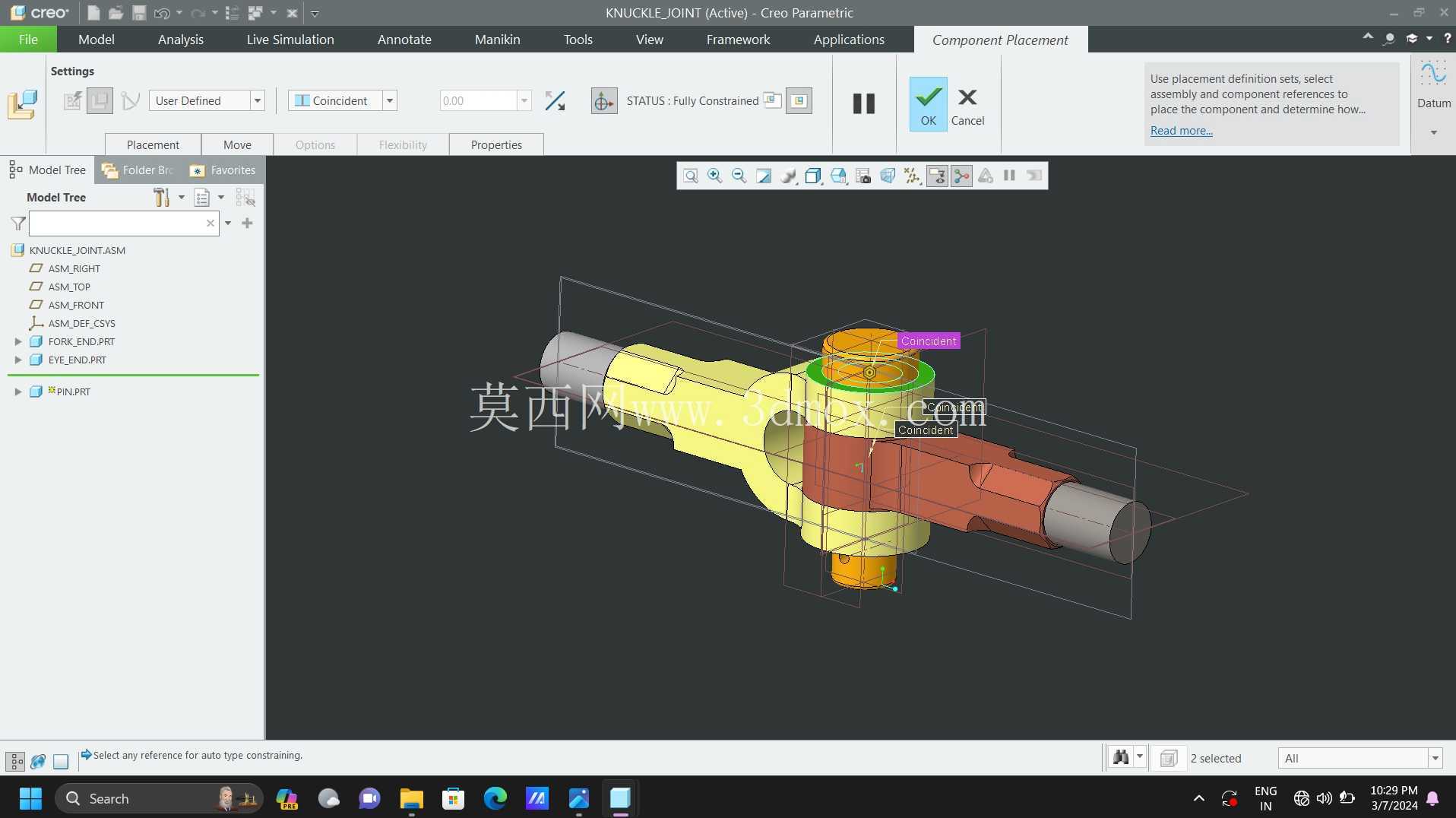The width and height of the screenshot is (1456, 818).
Task: Show component in assembly window toggle
Action: (x=798, y=100)
